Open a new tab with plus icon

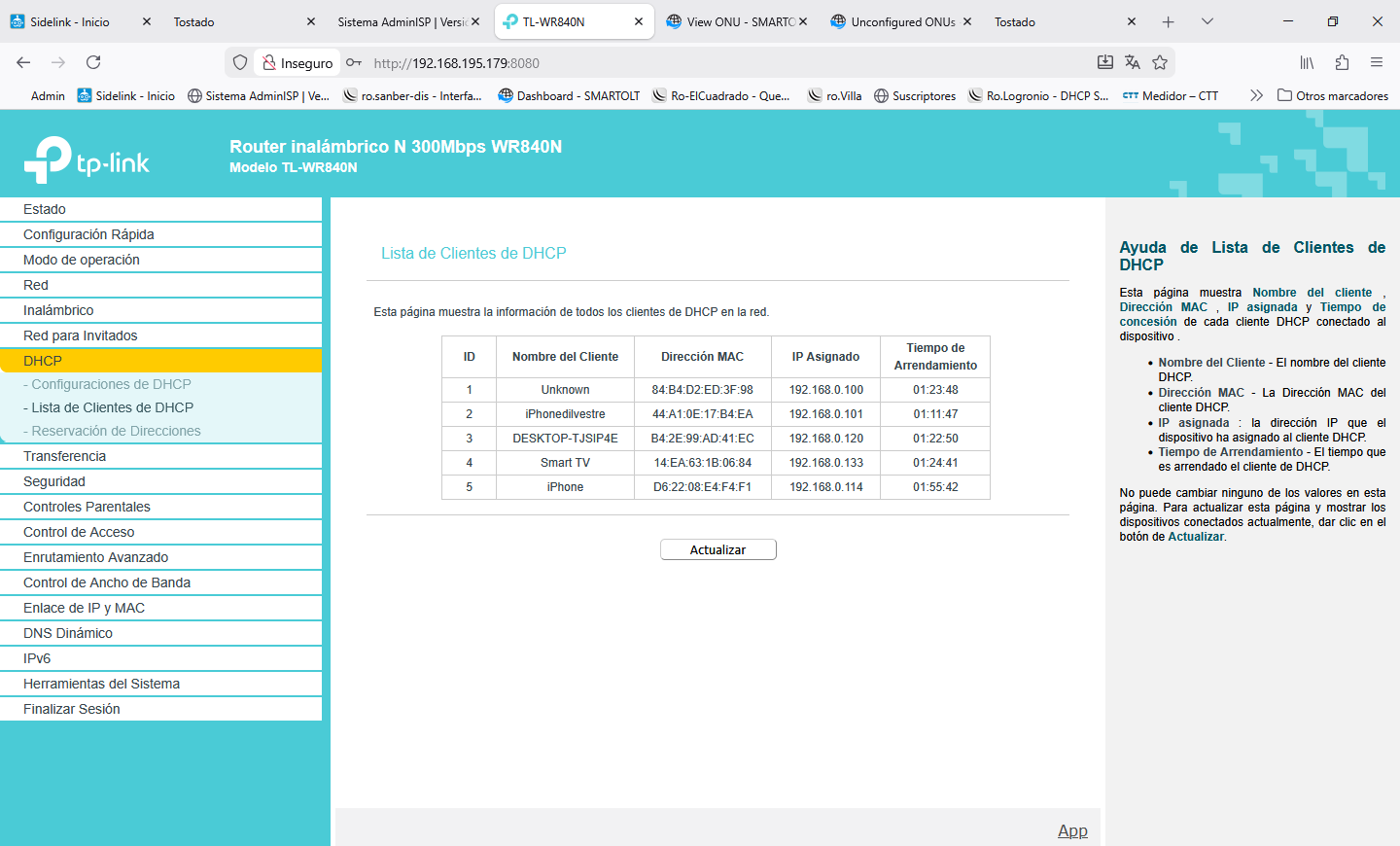pyautogui.click(x=1169, y=21)
